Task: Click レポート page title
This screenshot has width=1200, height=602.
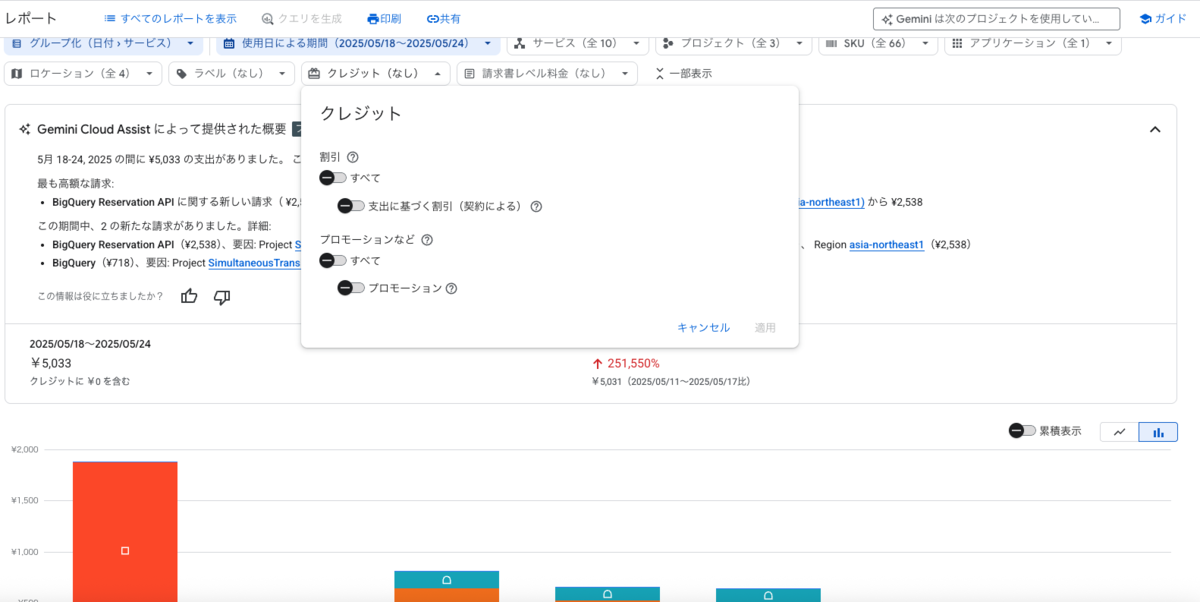Action: (x=31, y=18)
